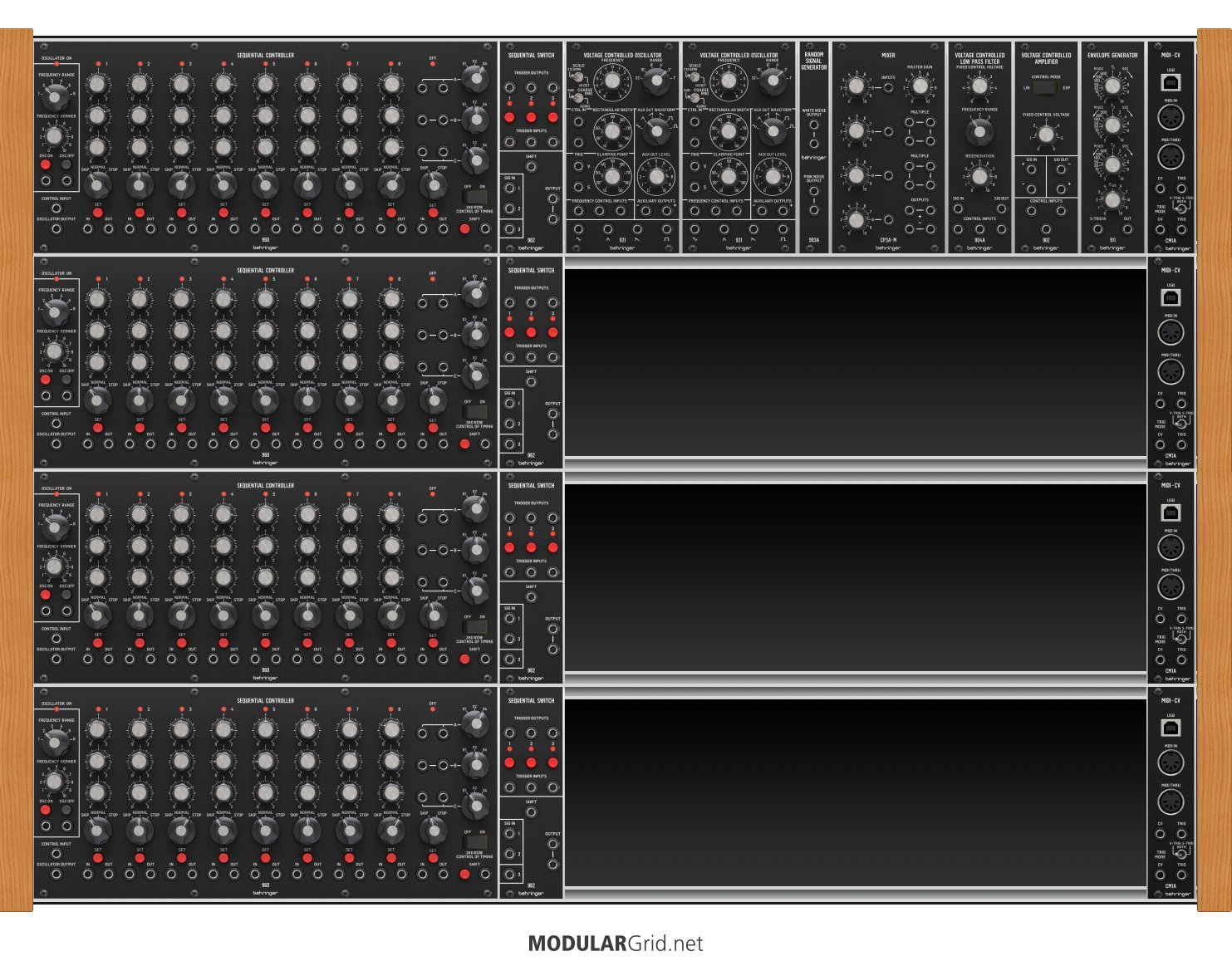The width and height of the screenshot is (1232, 961).
Task: Click SIG OUT jack on 904A filter
Action: [1001, 208]
